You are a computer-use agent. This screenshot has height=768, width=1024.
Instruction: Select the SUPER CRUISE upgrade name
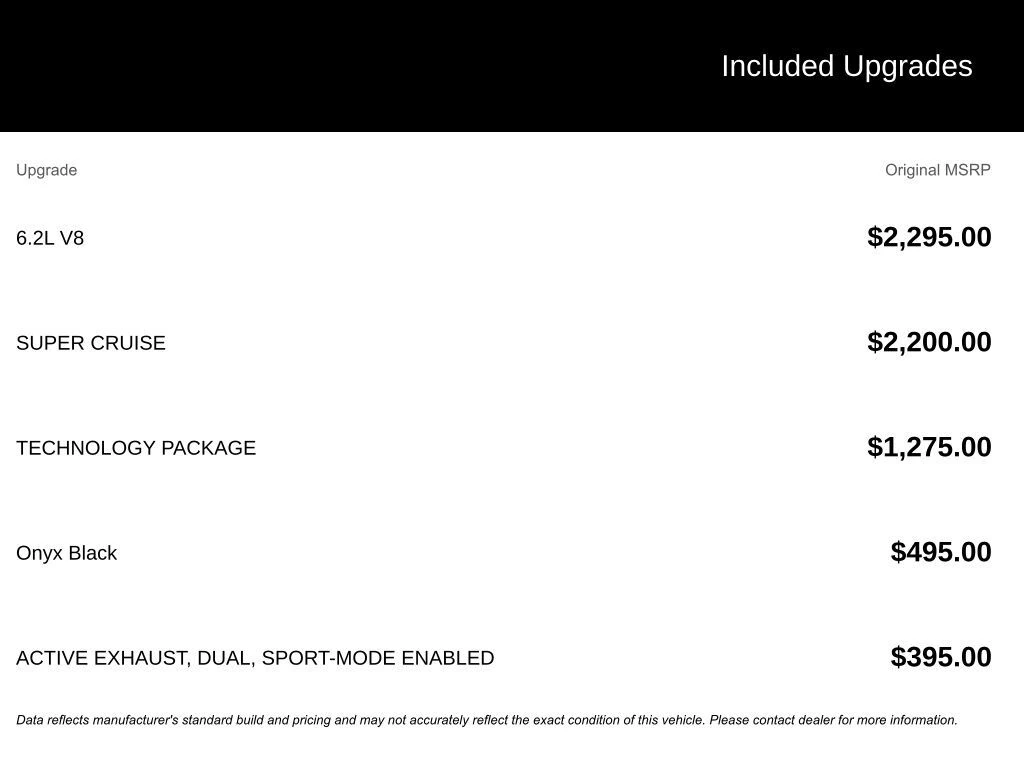[x=91, y=343]
